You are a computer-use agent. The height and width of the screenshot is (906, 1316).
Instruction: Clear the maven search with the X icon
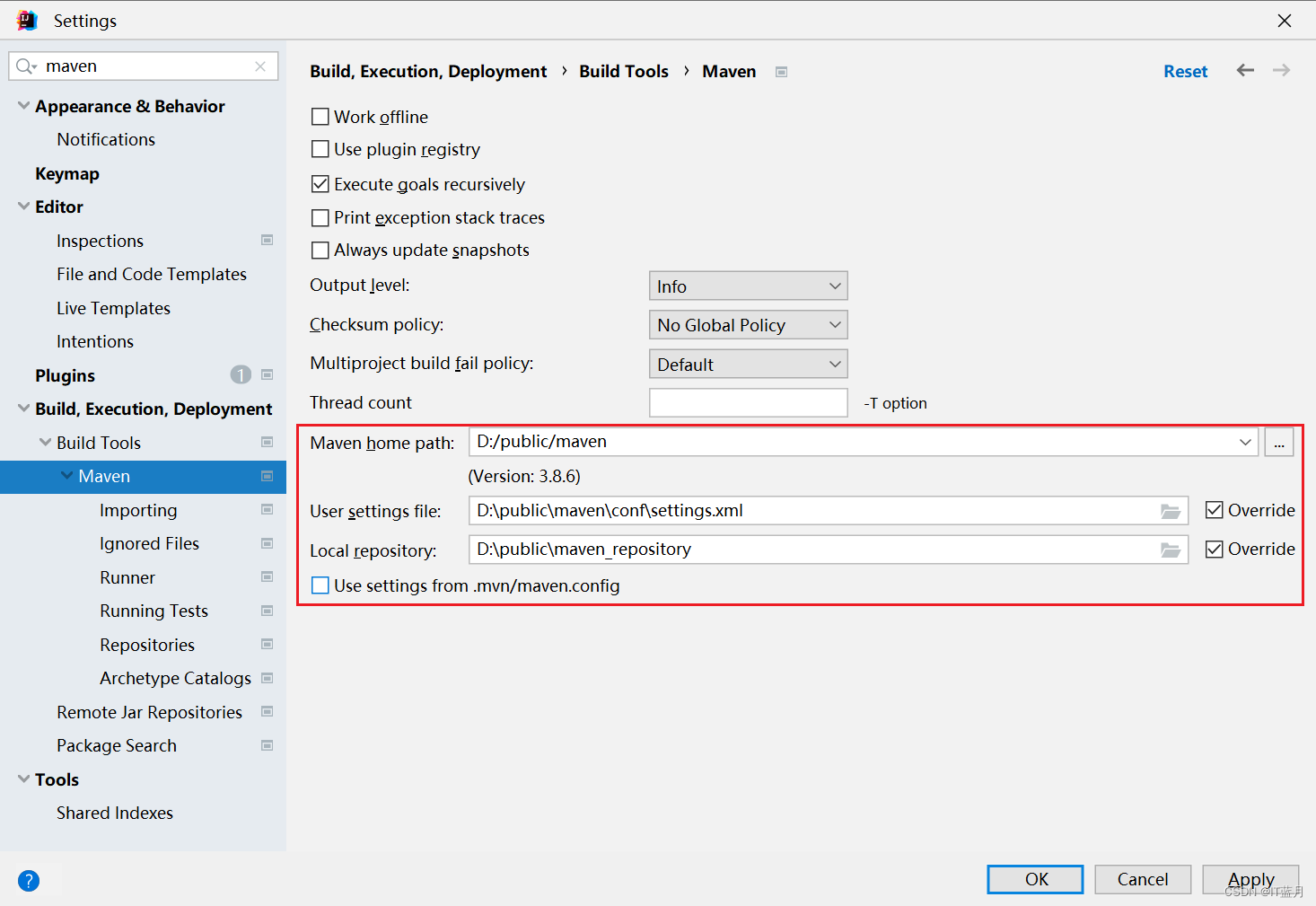[x=260, y=66]
